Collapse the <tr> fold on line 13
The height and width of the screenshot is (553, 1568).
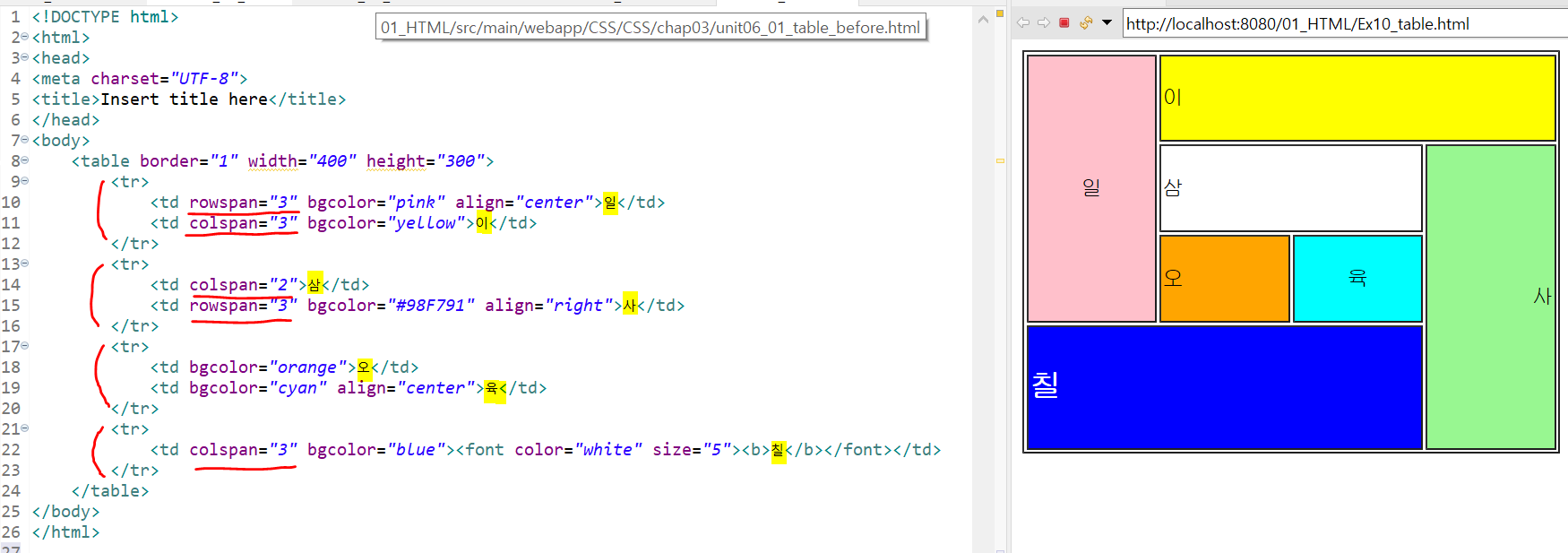25,264
